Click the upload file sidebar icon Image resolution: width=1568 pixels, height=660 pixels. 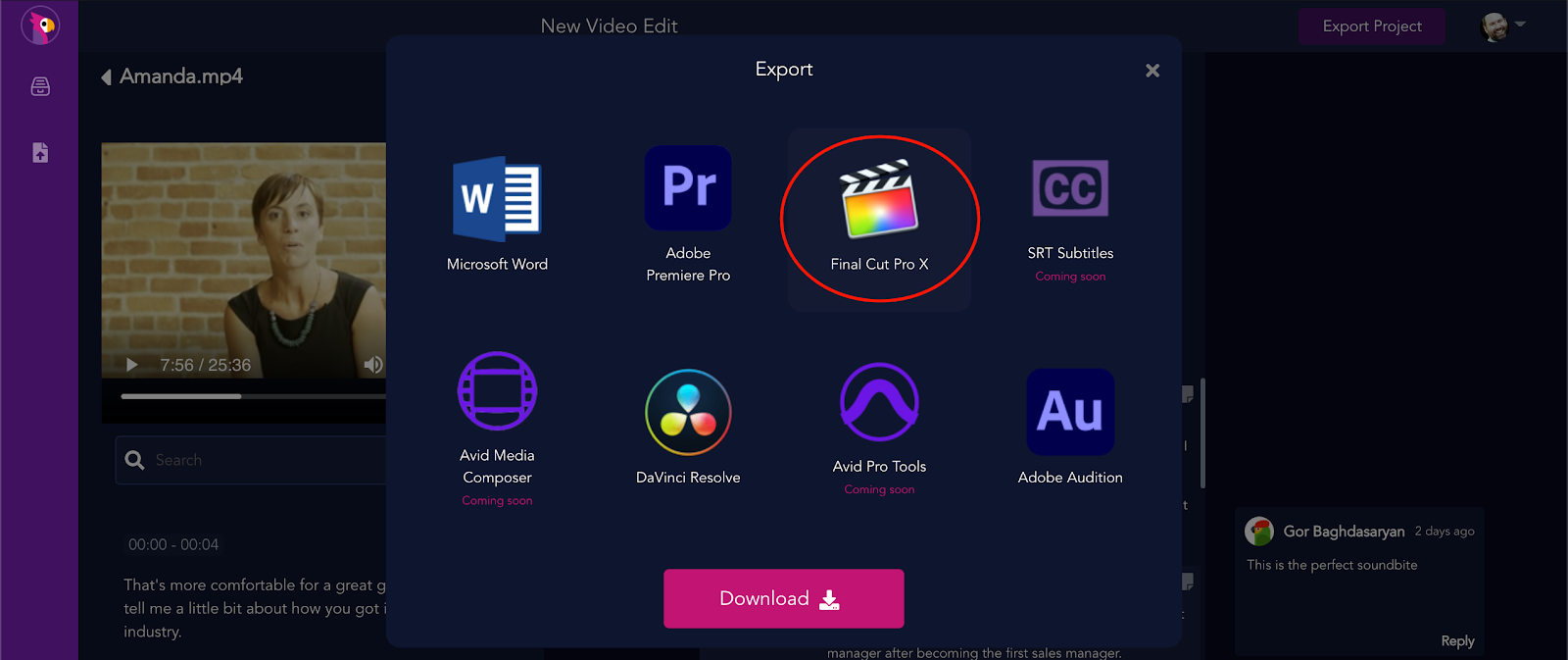[40, 153]
